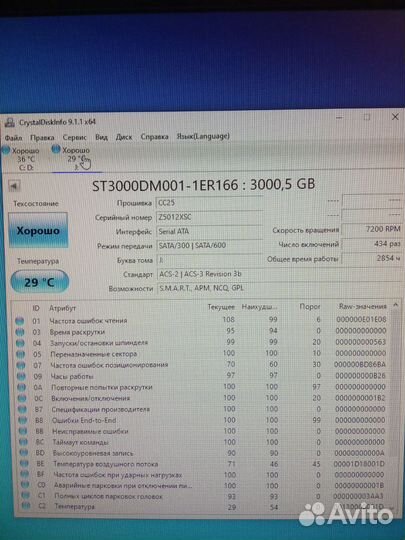The height and width of the screenshot is (540, 405).
Task: Click the Текущее column header
Action: [x=221, y=307]
